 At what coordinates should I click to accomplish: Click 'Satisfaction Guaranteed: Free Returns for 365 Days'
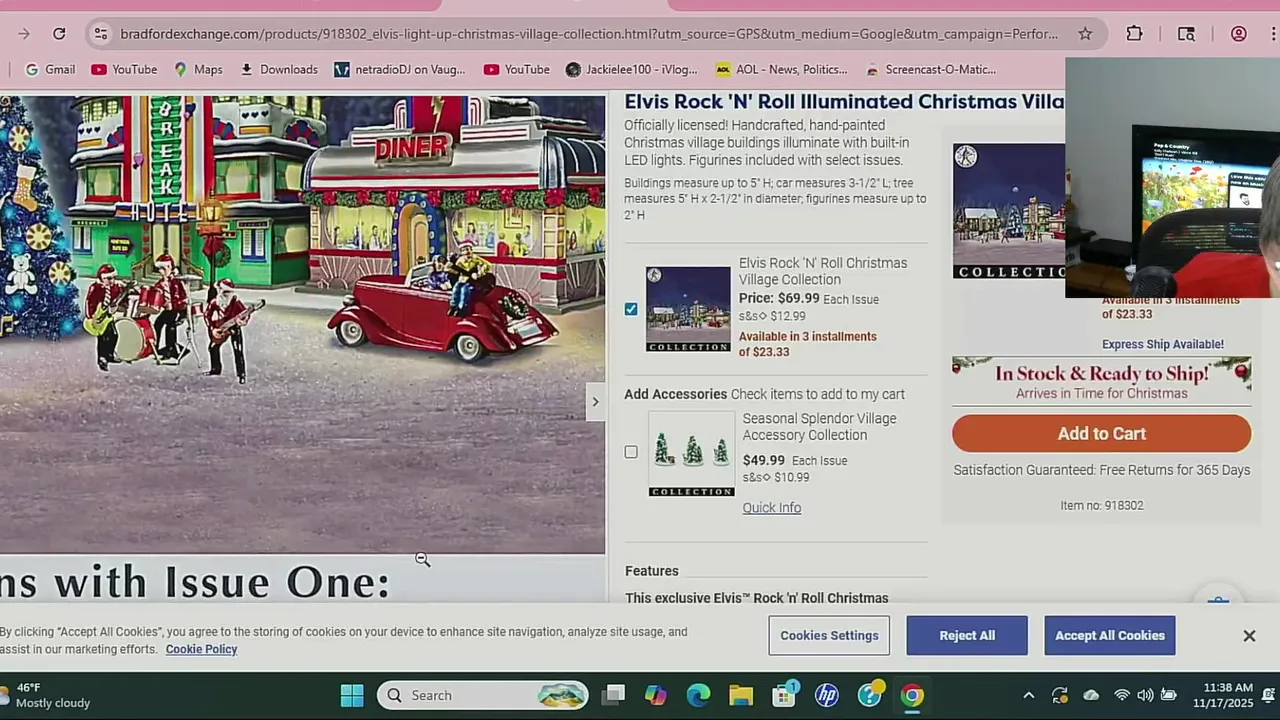pos(1101,470)
